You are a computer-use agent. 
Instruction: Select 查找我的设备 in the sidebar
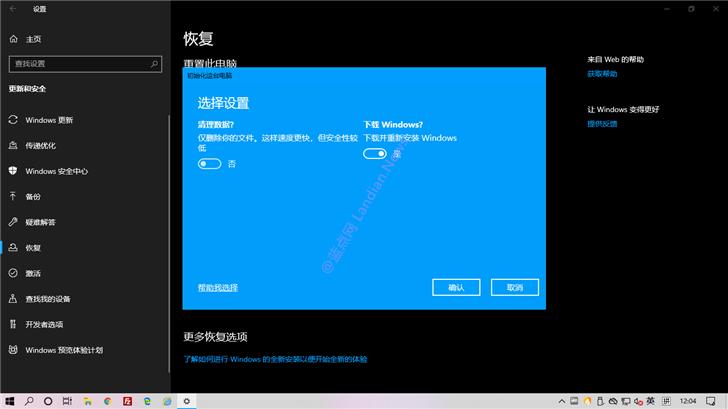pyautogui.click(x=48, y=299)
